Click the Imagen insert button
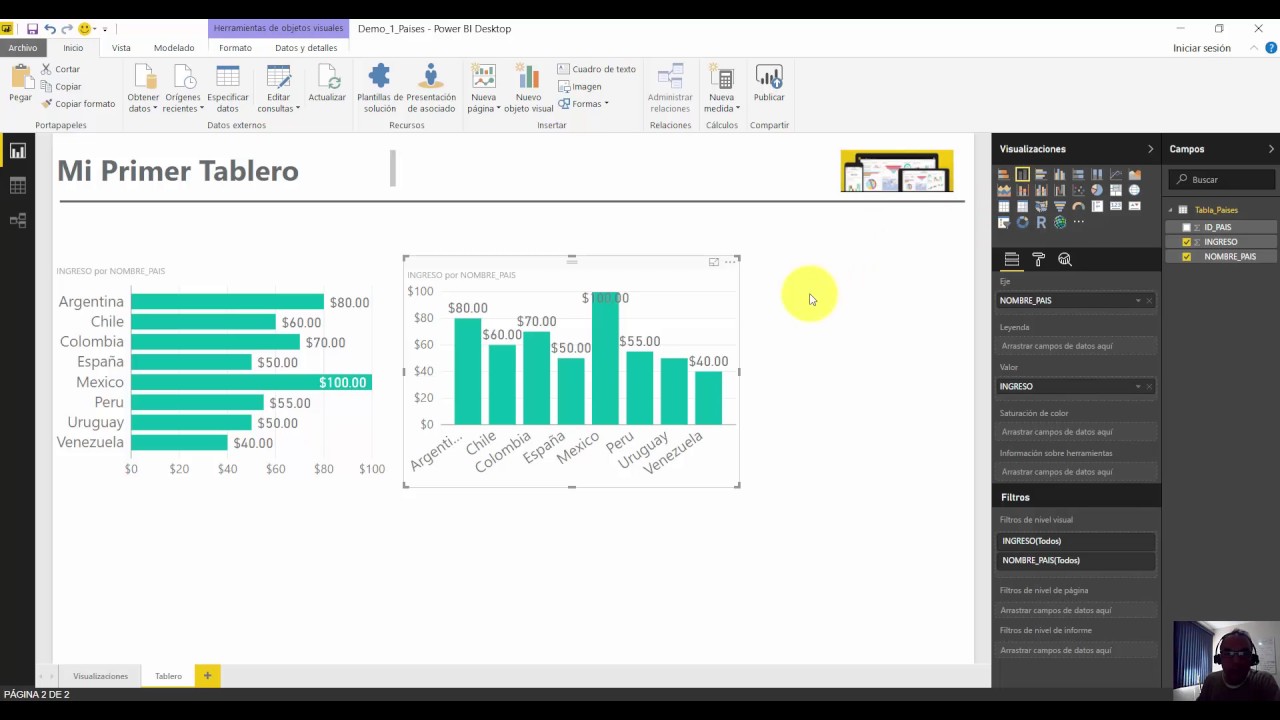 580,87
